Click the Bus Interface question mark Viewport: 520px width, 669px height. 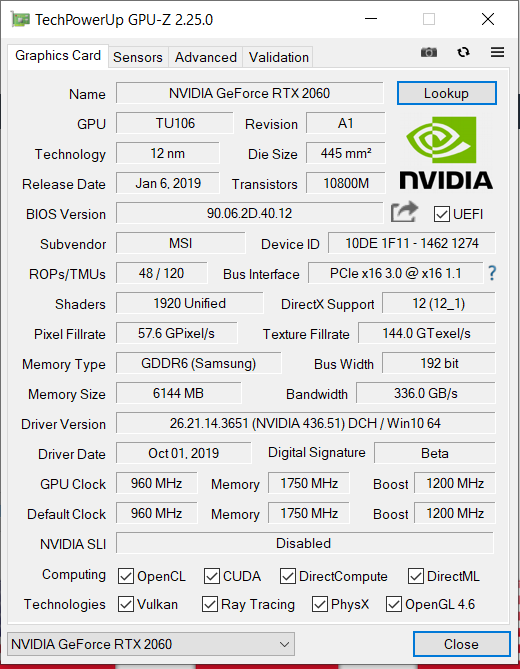(x=492, y=273)
